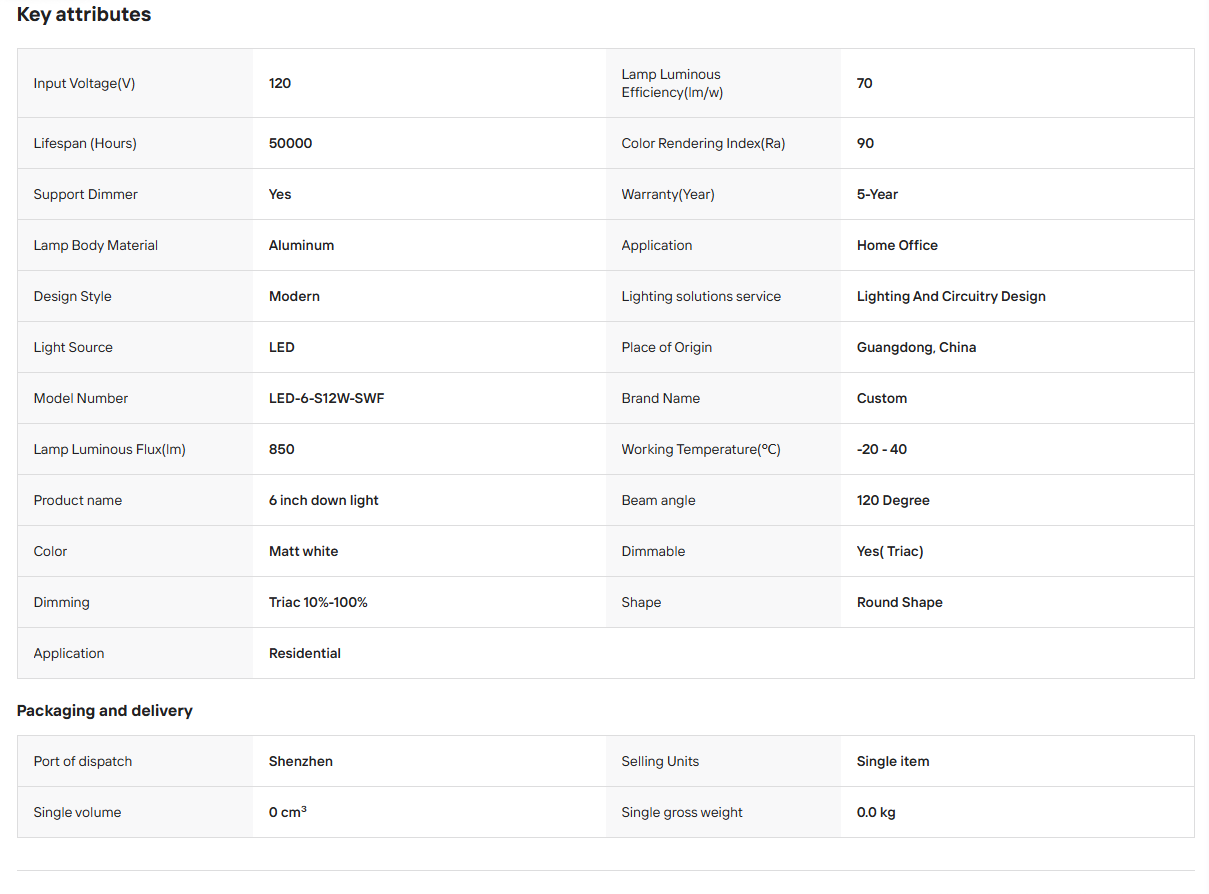Select the Residential application value

(x=305, y=653)
